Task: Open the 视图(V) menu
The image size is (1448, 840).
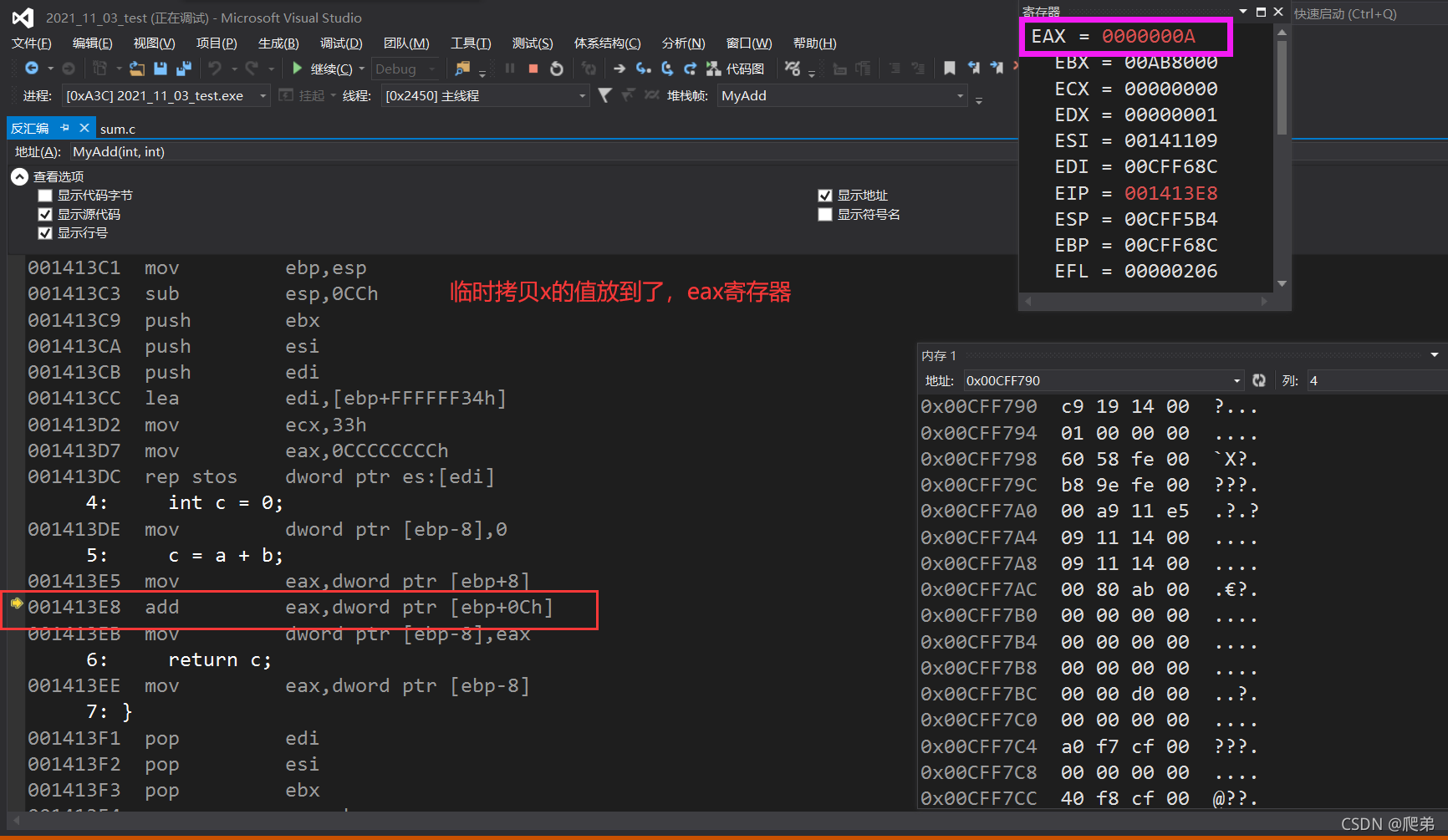Action: (x=155, y=43)
